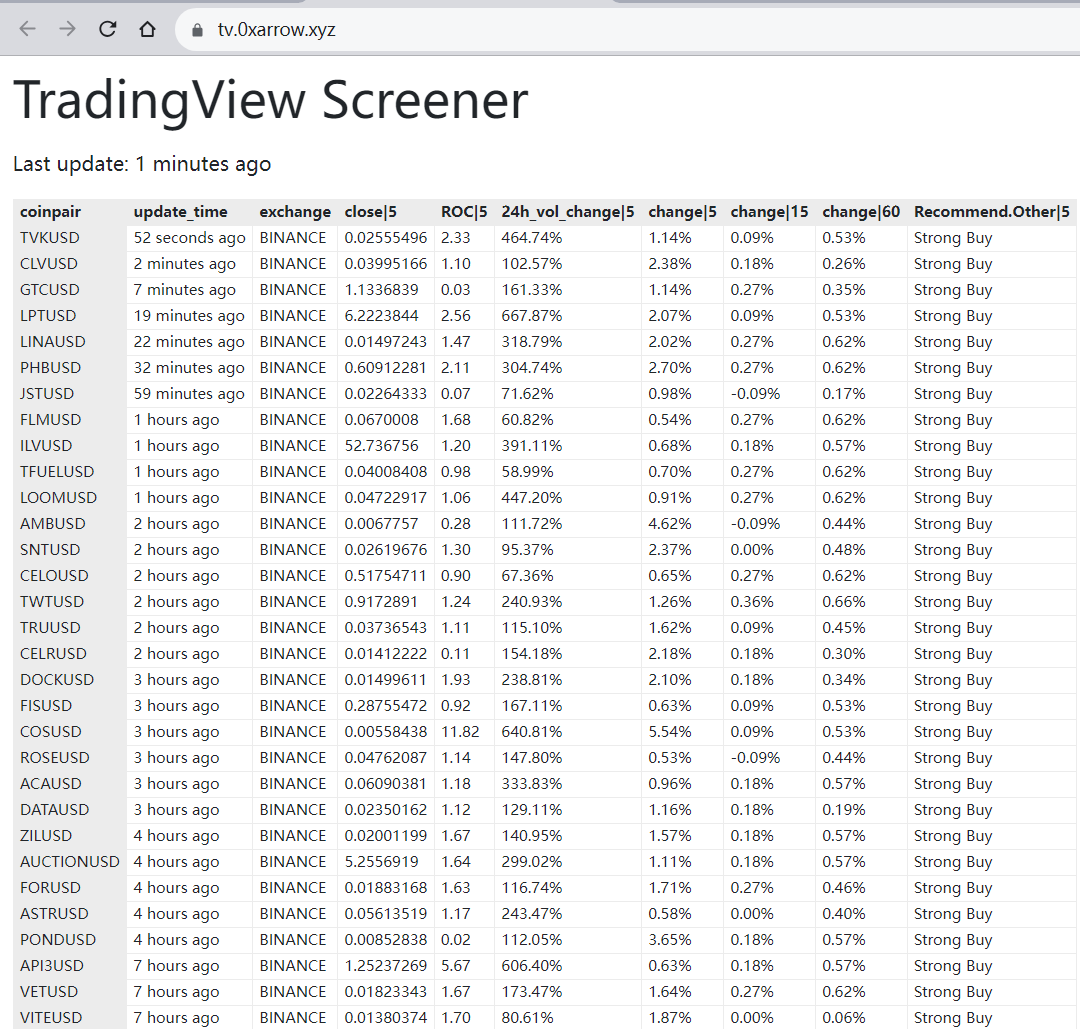Click the 'Last update: 1 minutes ago' text
This screenshot has height=1029, width=1080.
(x=142, y=164)
